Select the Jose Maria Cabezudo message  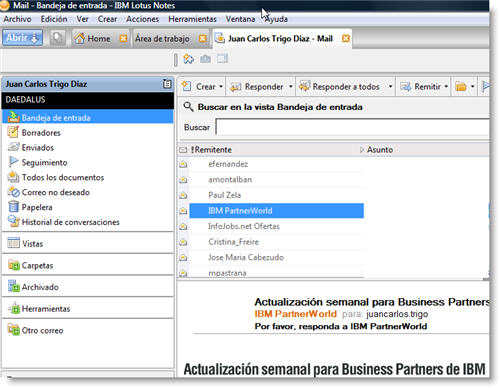point(276,257)
